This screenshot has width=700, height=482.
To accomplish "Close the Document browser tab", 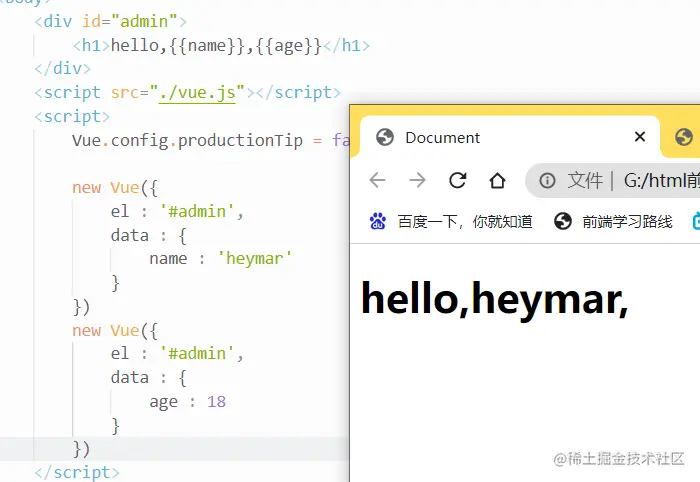I will [x=640, y=137].
